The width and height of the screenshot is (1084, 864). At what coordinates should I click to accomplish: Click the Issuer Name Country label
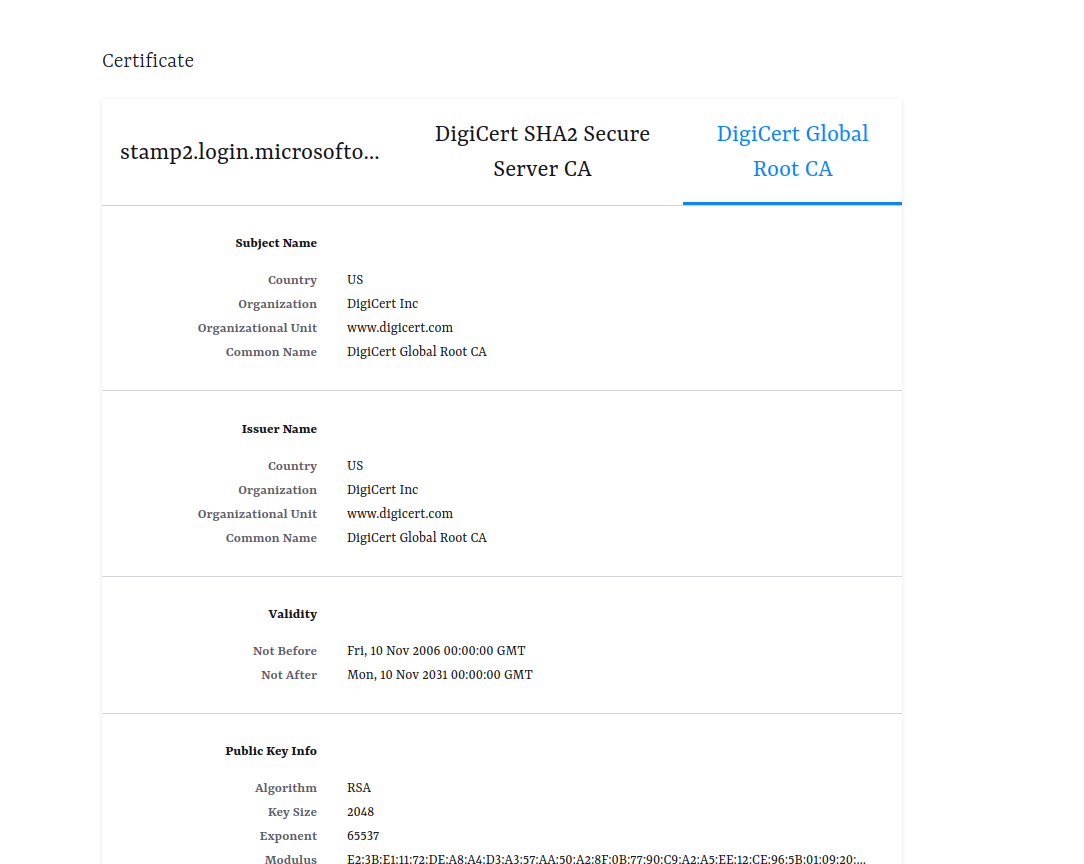click(x=292, y=466)
